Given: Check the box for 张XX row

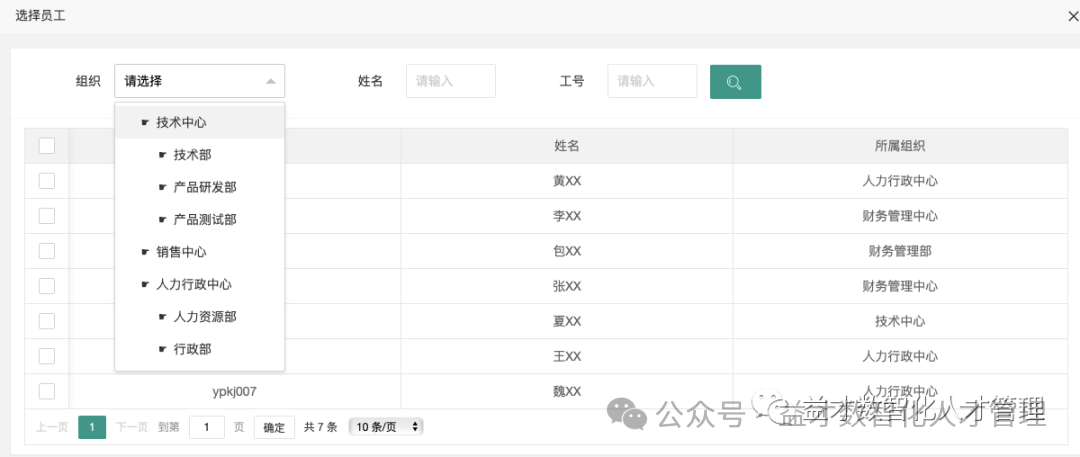Looking at the screenshot, I should [x=47, y=286].
